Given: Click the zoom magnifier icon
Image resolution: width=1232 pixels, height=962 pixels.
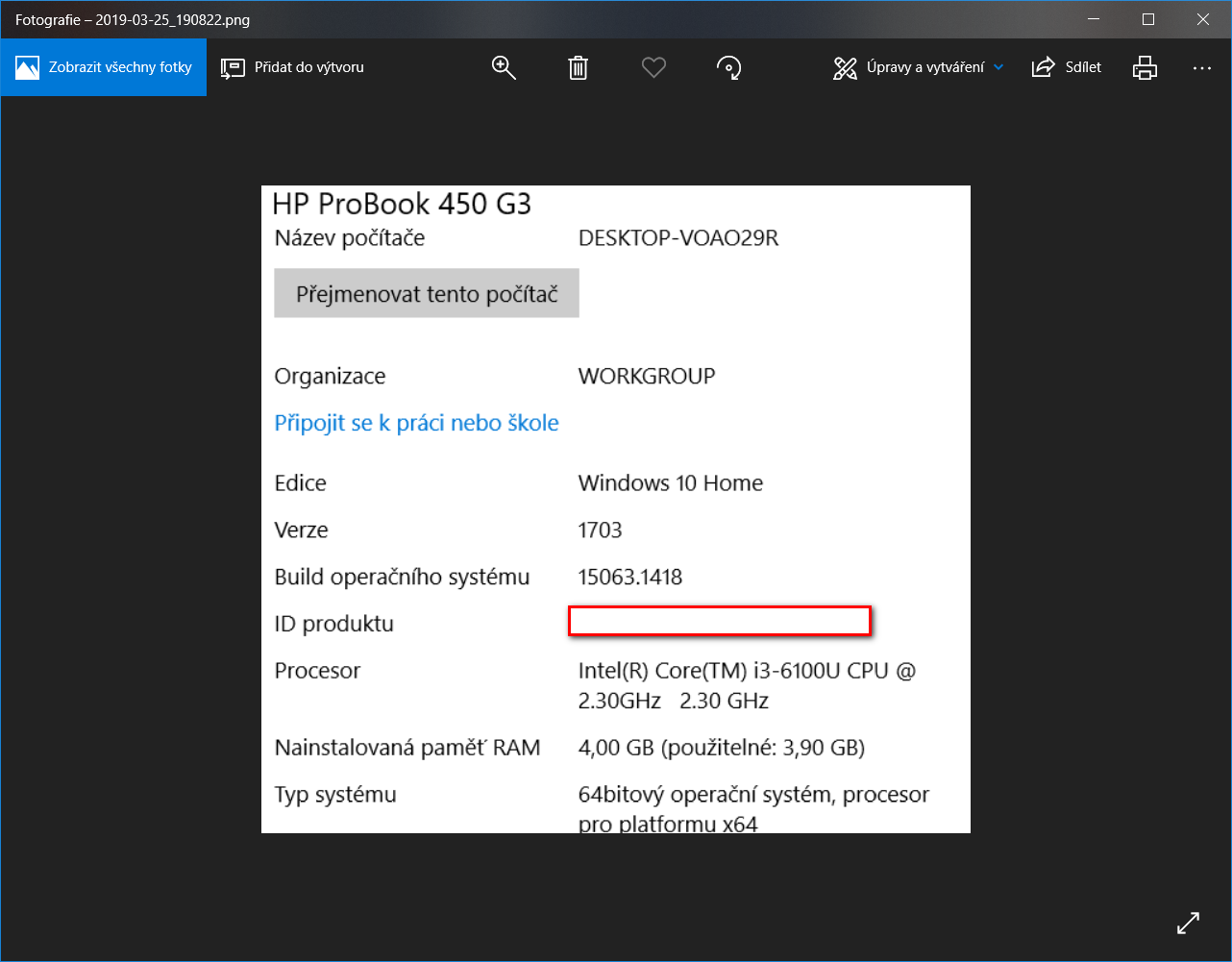Looking at the screenshot, I should pyautogui.click(x=504, y=67).
